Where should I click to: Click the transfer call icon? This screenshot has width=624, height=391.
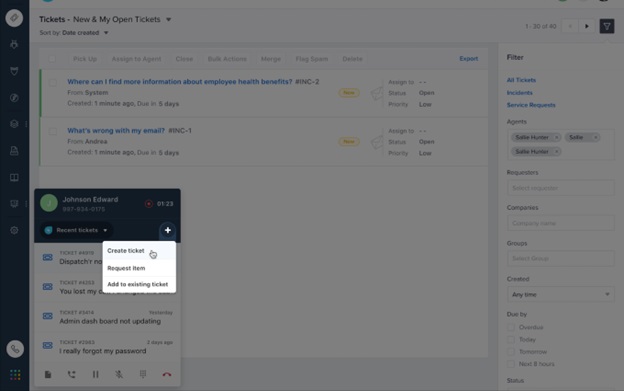72,374
